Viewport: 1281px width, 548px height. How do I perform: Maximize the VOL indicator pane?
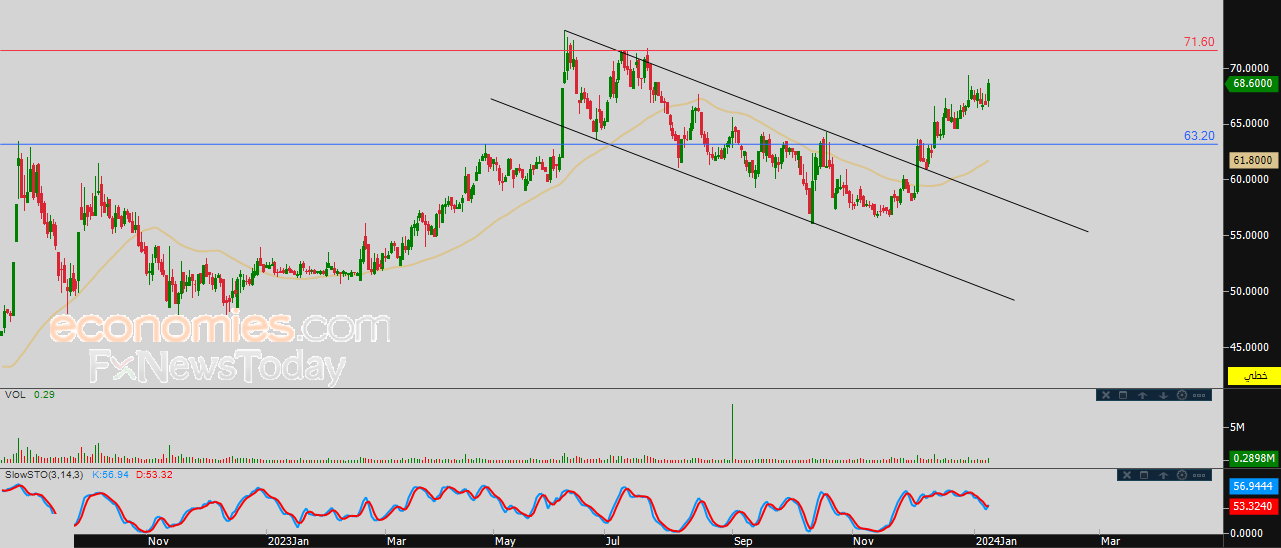pos(1123,395)
